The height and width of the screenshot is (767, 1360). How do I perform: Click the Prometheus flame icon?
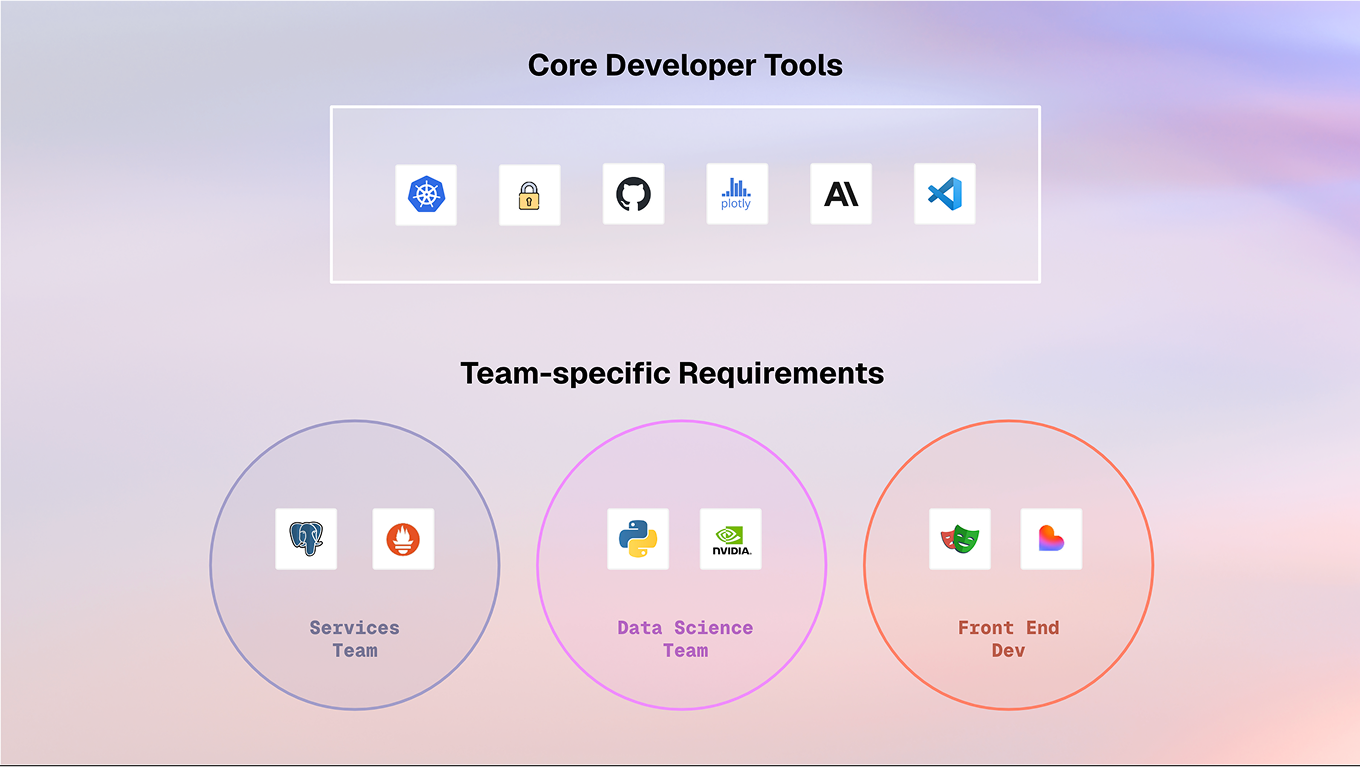tap(403, 539)
